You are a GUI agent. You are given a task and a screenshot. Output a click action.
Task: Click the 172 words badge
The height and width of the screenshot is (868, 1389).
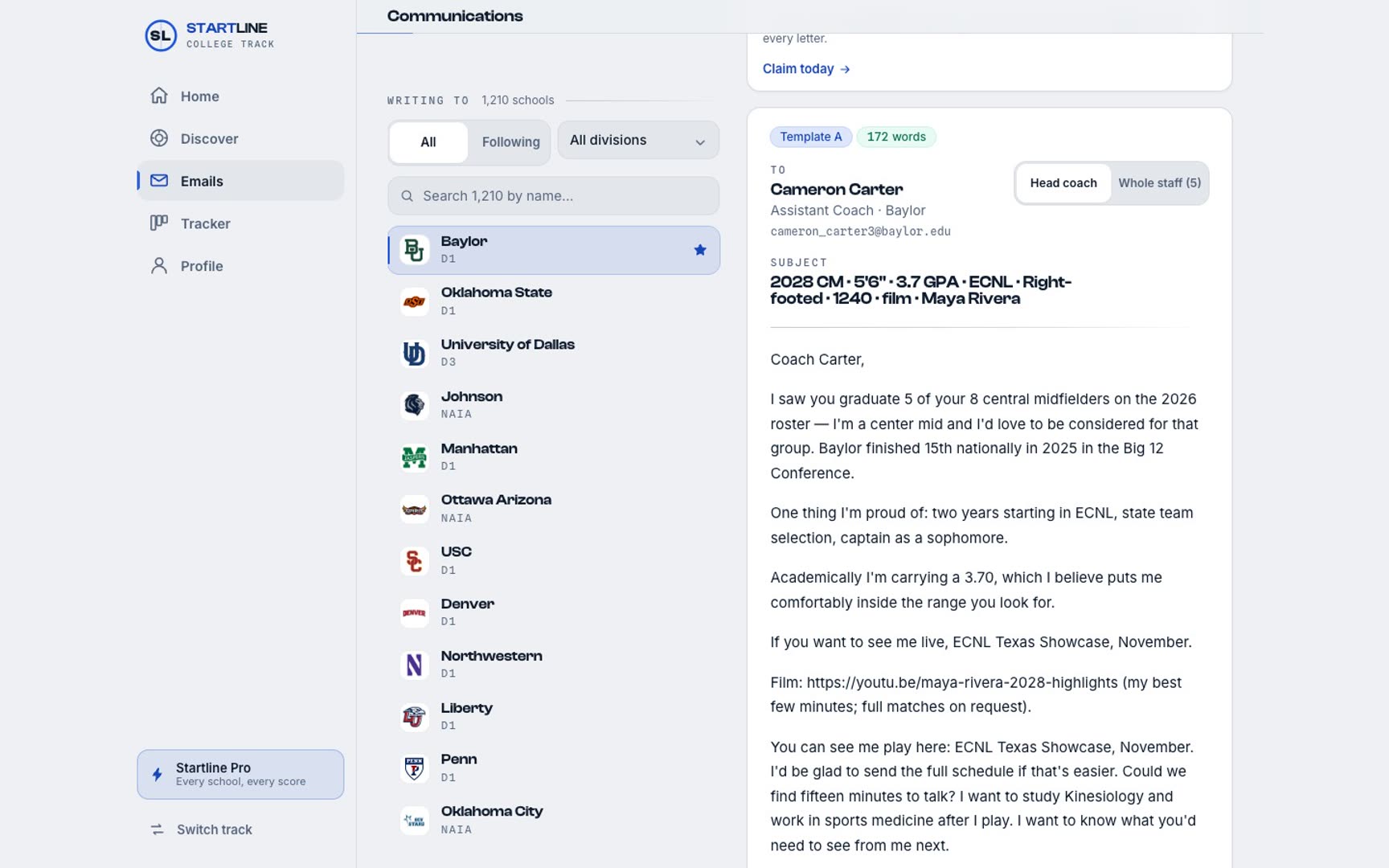pyautogui.click(x=896, y=137)
